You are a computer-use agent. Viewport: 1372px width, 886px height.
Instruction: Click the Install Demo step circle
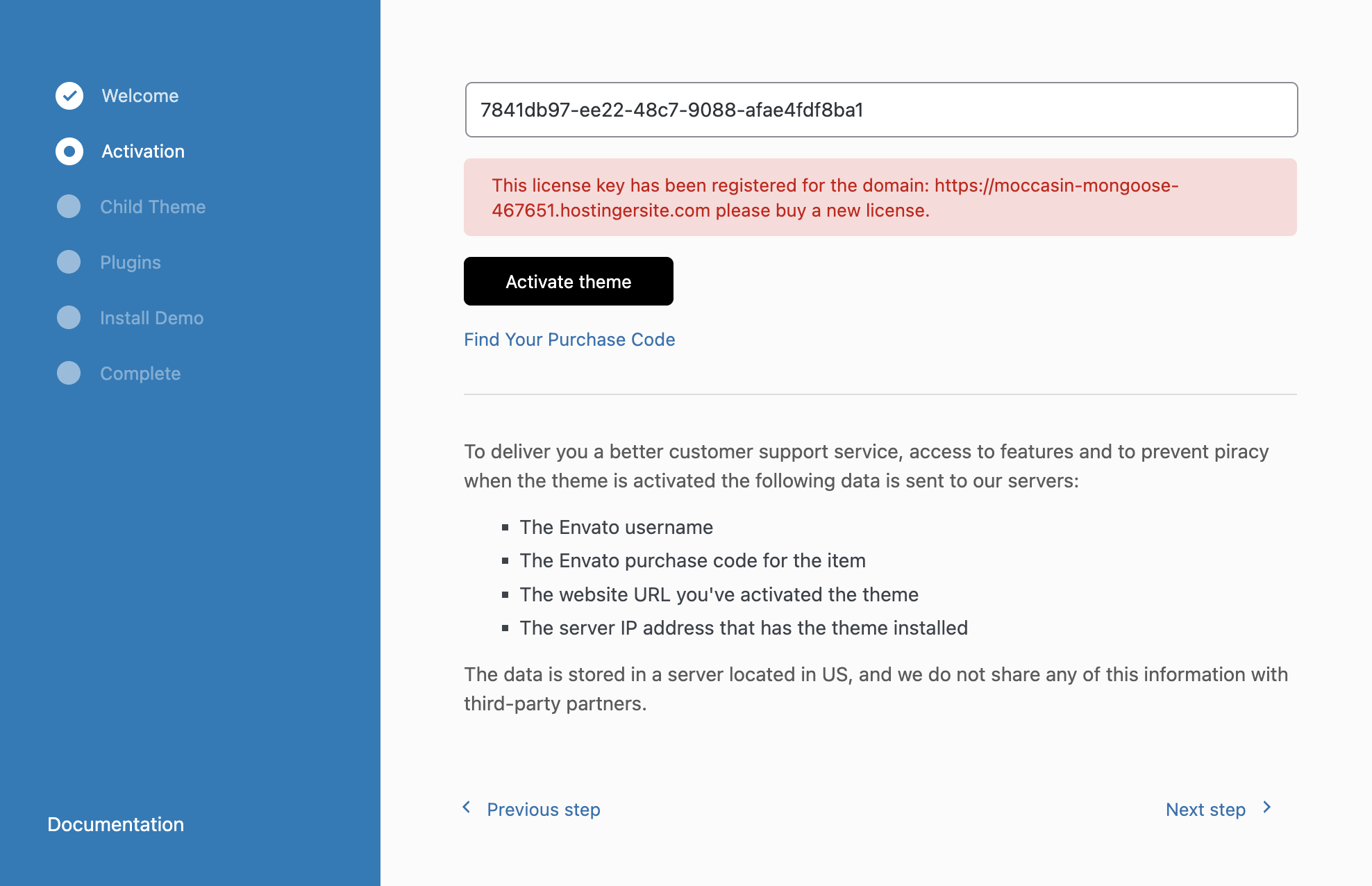[x=69, y=317]
